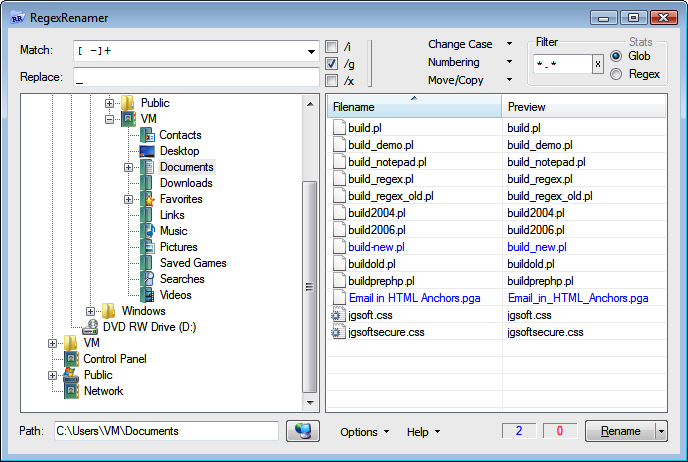Click the Network icon in folder tree
The height and width of the screenshot is (462, 688).
71,391
